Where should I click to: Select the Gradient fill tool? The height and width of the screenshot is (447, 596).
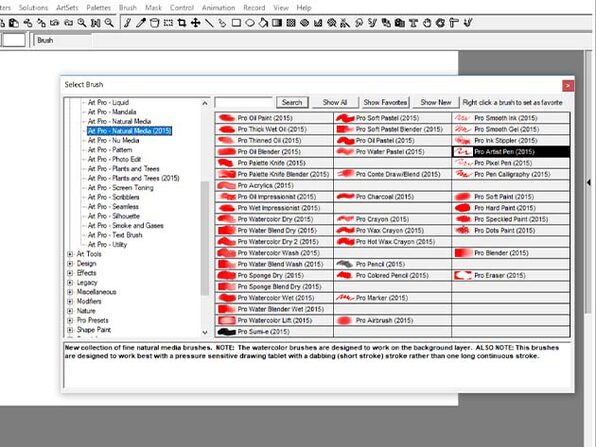(277, 23)
